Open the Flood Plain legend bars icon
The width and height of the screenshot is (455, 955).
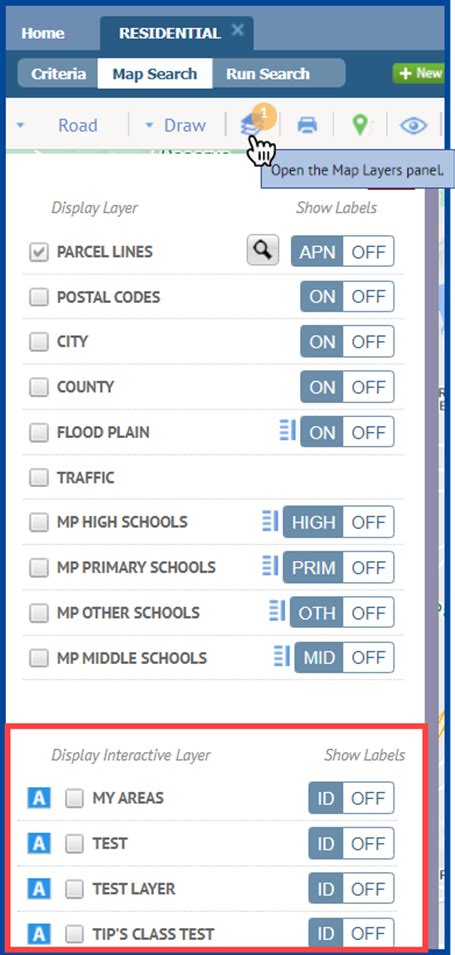coord(287,431)
